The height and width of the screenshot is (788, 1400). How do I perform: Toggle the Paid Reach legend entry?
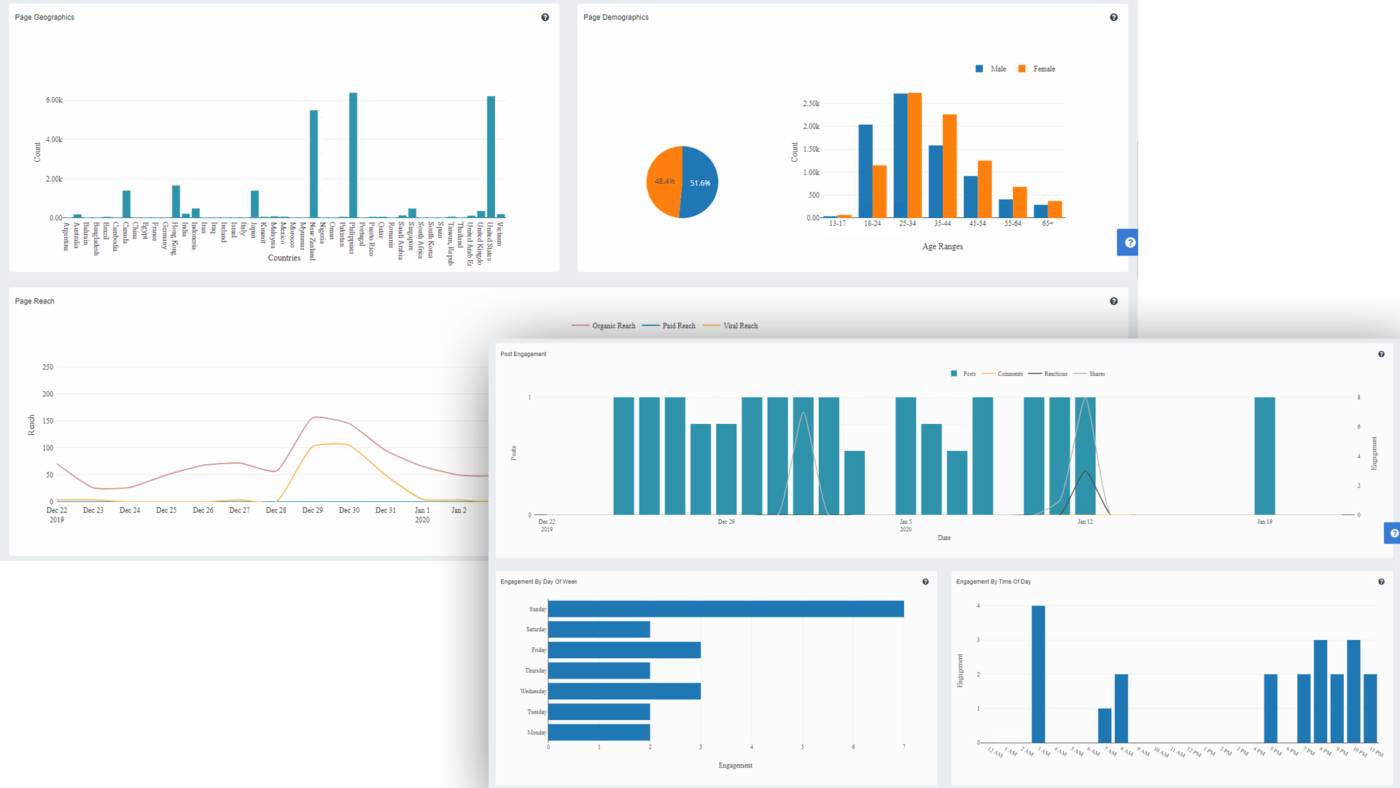click(x=668, y=326)
